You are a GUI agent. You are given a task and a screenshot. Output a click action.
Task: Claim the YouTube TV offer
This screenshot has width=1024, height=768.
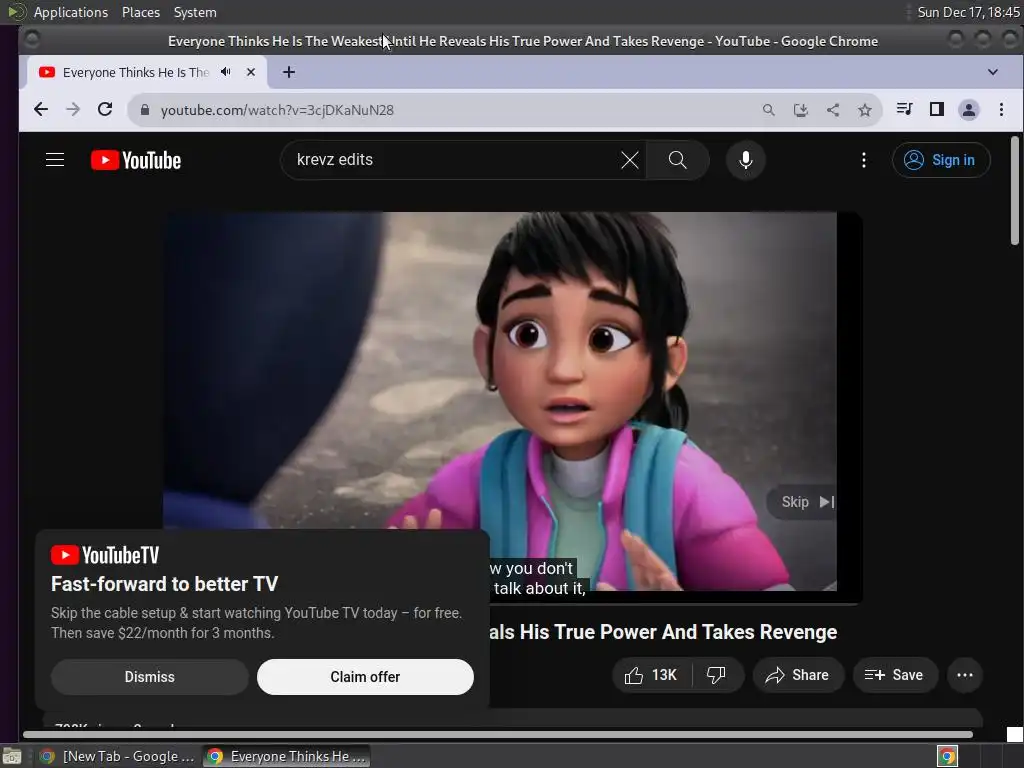point(365,677)
